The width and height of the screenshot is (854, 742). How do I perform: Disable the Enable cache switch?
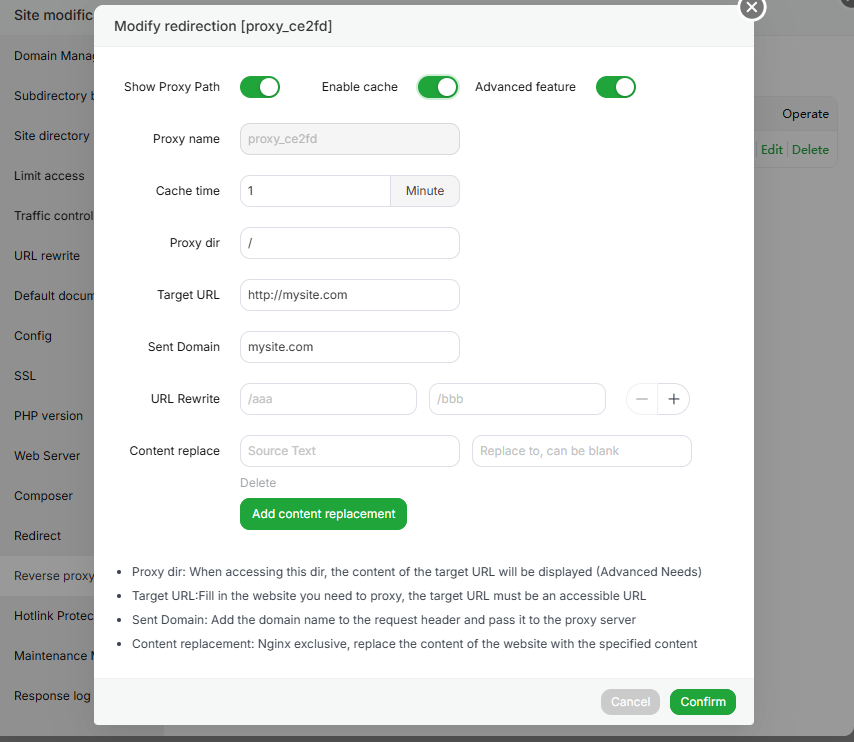pos(438,87)
